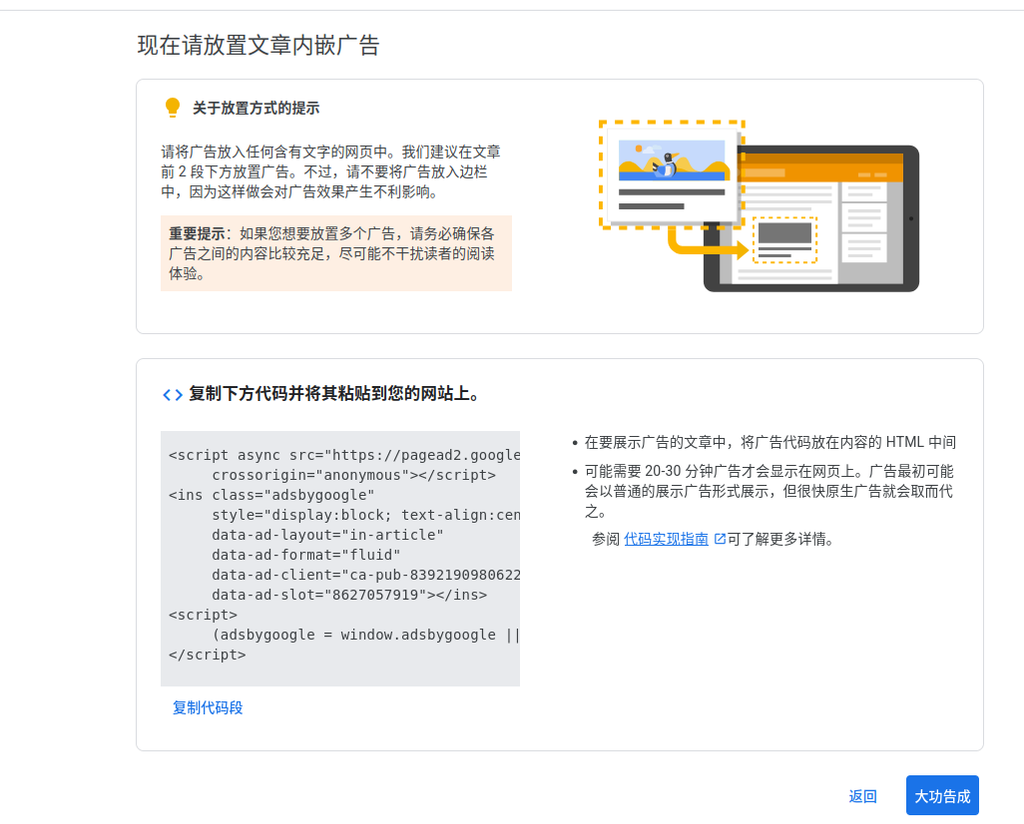Click the heading 现在请放置文章内嵌广告

(259, 45)
